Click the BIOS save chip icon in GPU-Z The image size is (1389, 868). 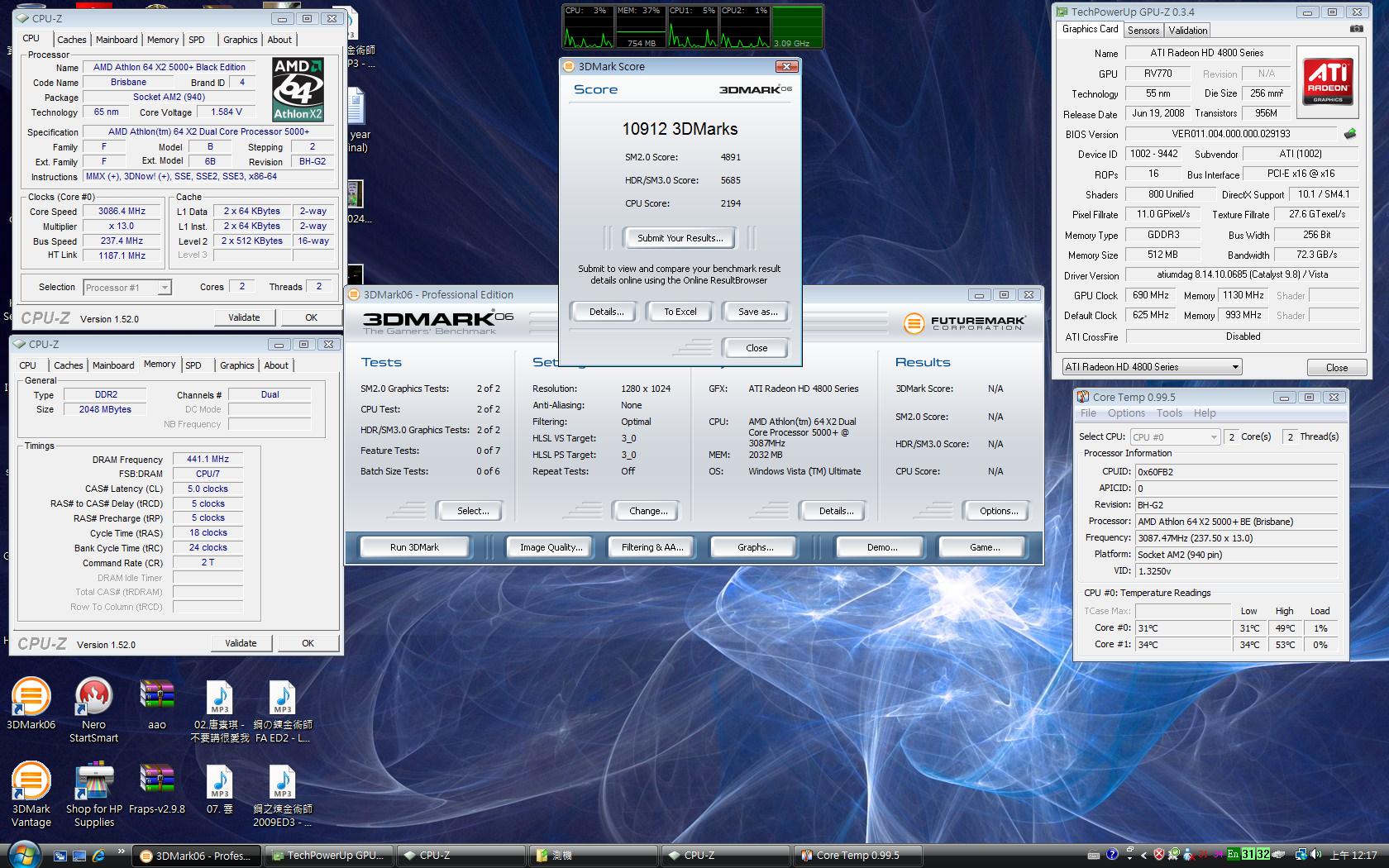pyautogui.click(x=1350, y=133)
